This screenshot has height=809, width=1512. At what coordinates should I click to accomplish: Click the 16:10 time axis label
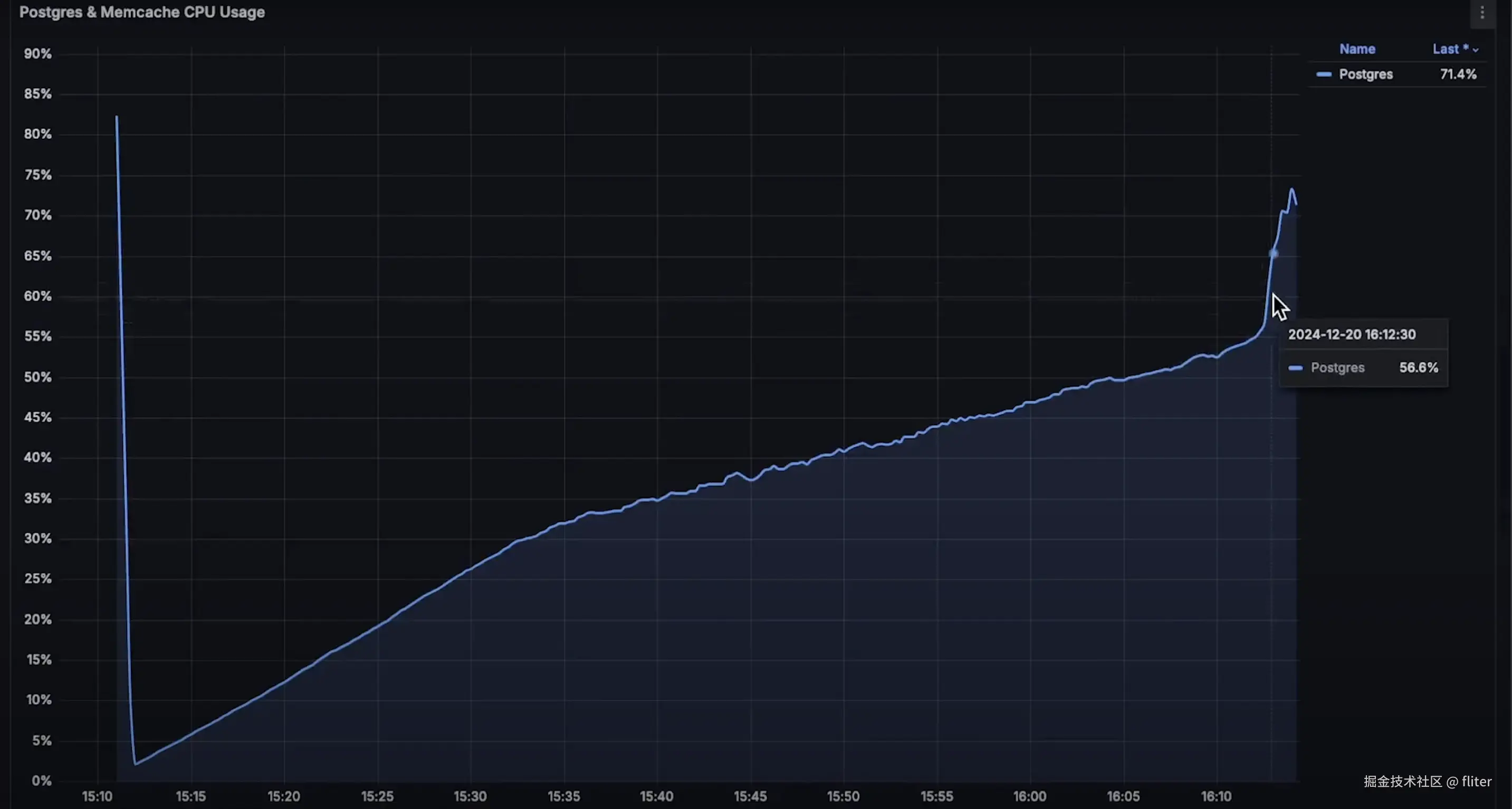tap(1216, 796)
